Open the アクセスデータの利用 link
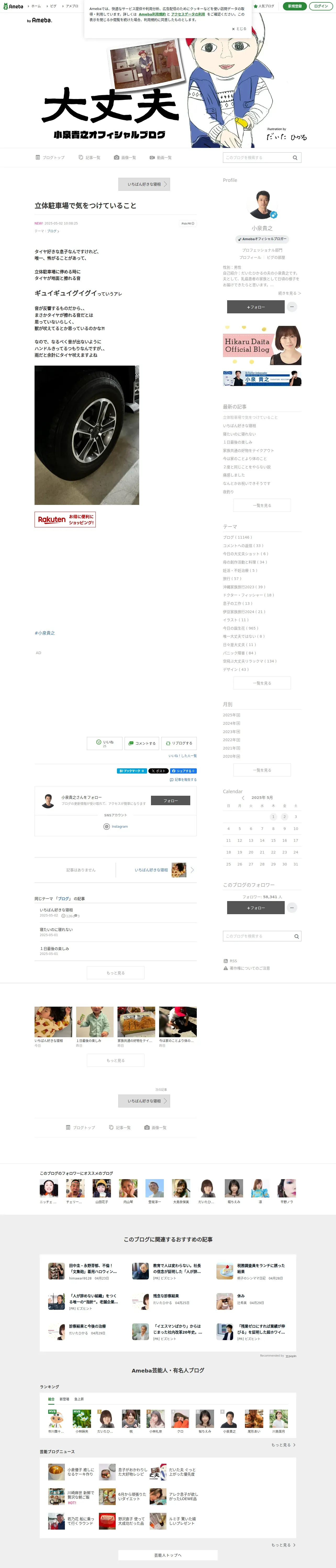The image size is (336, 1568). pyautogui.click(x=188, y=14)
